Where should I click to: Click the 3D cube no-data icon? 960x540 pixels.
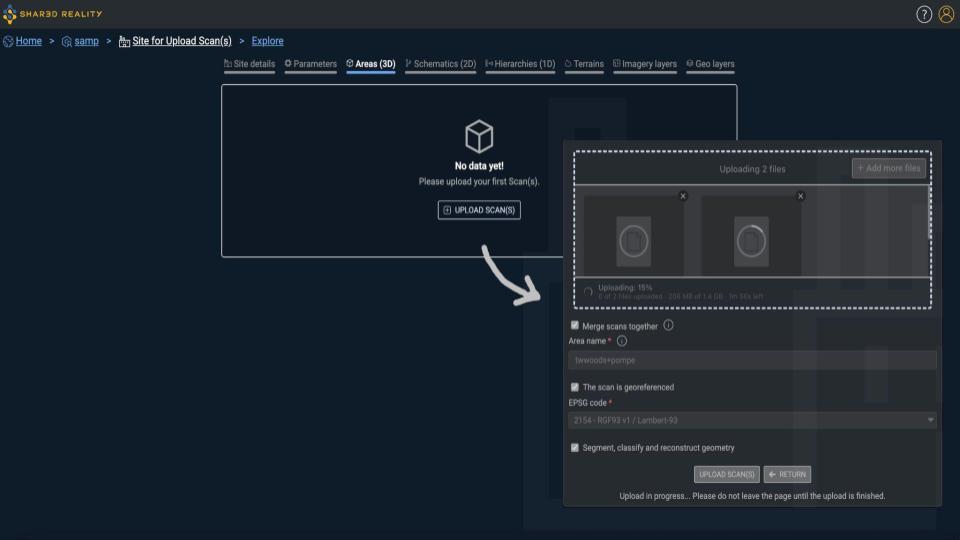[479, 137]
